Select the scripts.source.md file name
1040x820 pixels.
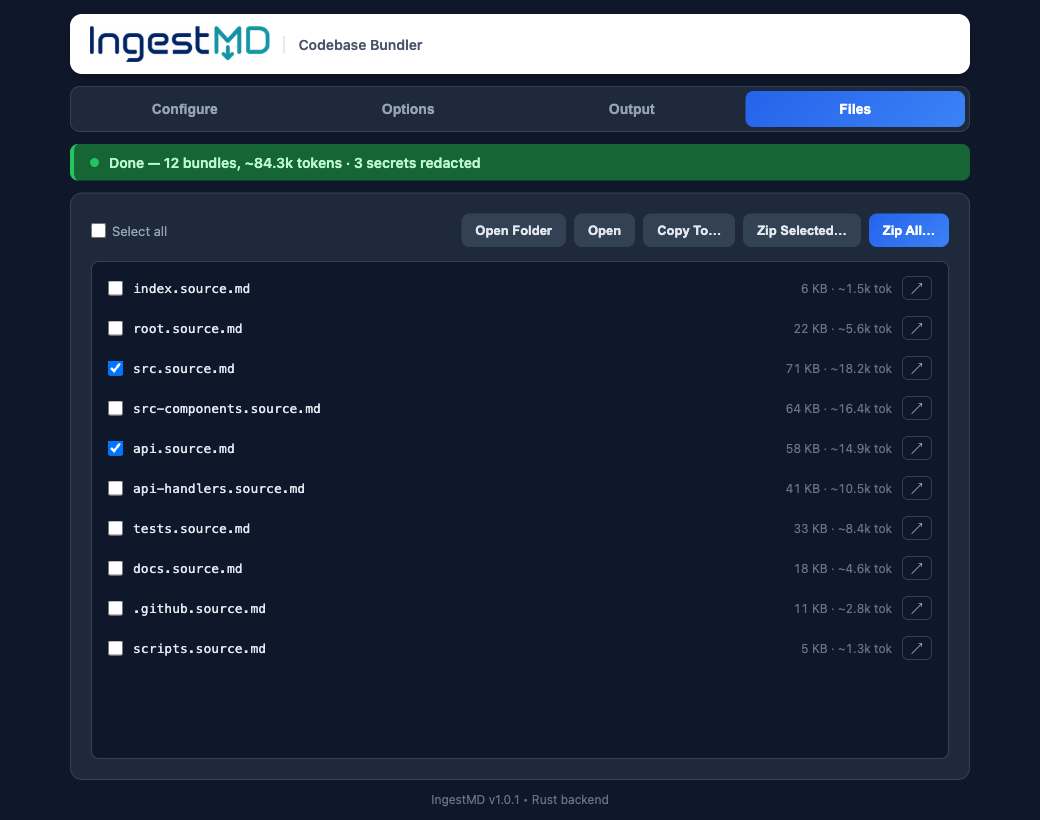(199, 649)
